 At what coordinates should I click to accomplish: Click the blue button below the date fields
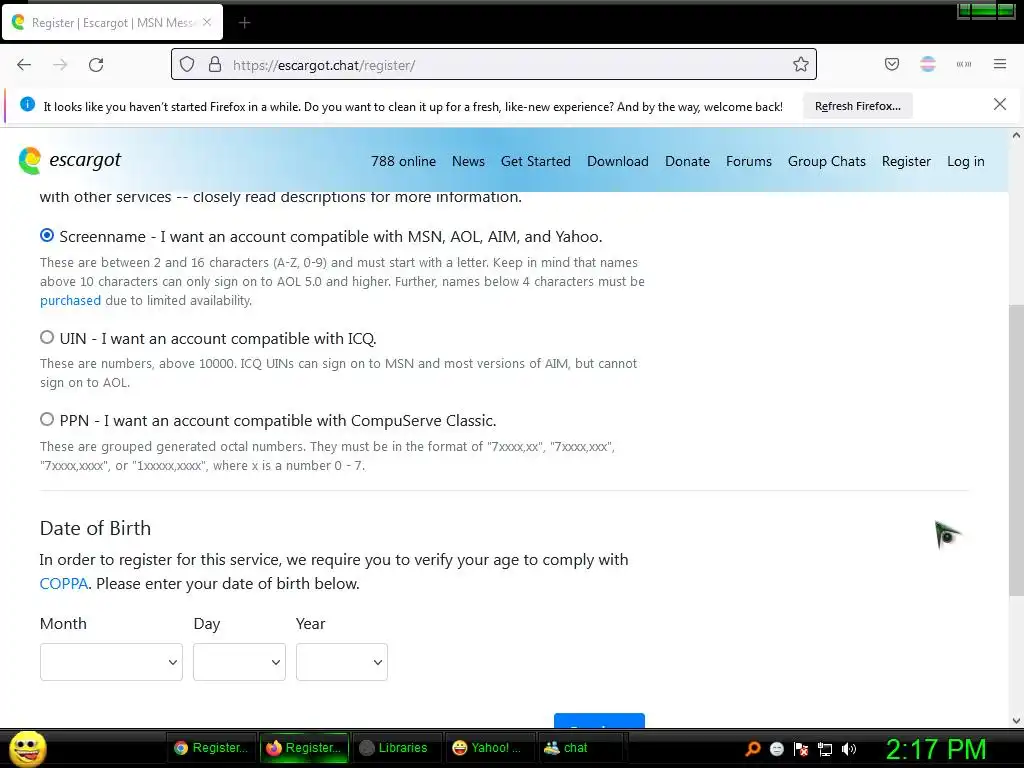pyautogui.click(x=599, y=720)
